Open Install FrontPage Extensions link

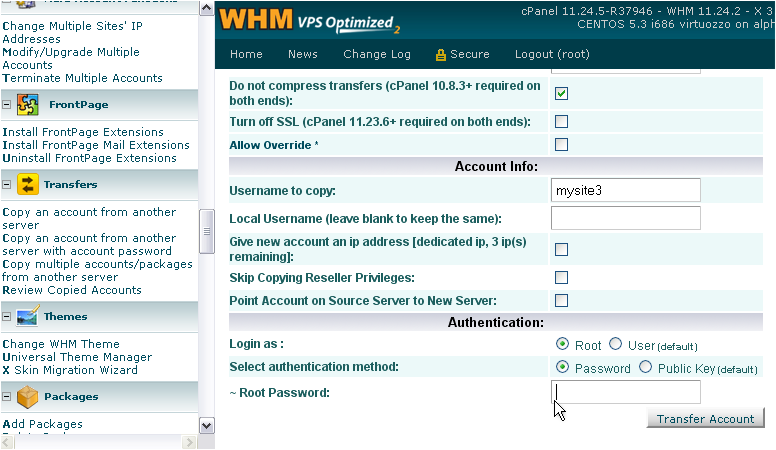coord(83,132)
